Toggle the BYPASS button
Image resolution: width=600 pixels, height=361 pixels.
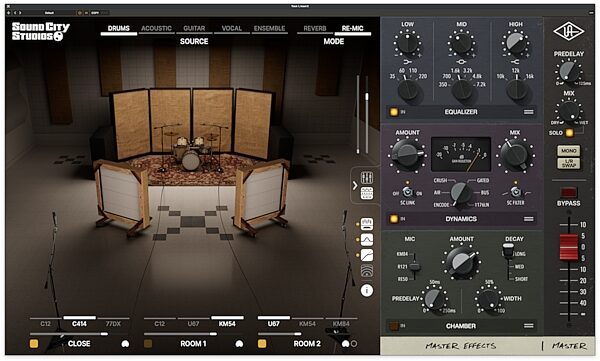coord(568,193)
